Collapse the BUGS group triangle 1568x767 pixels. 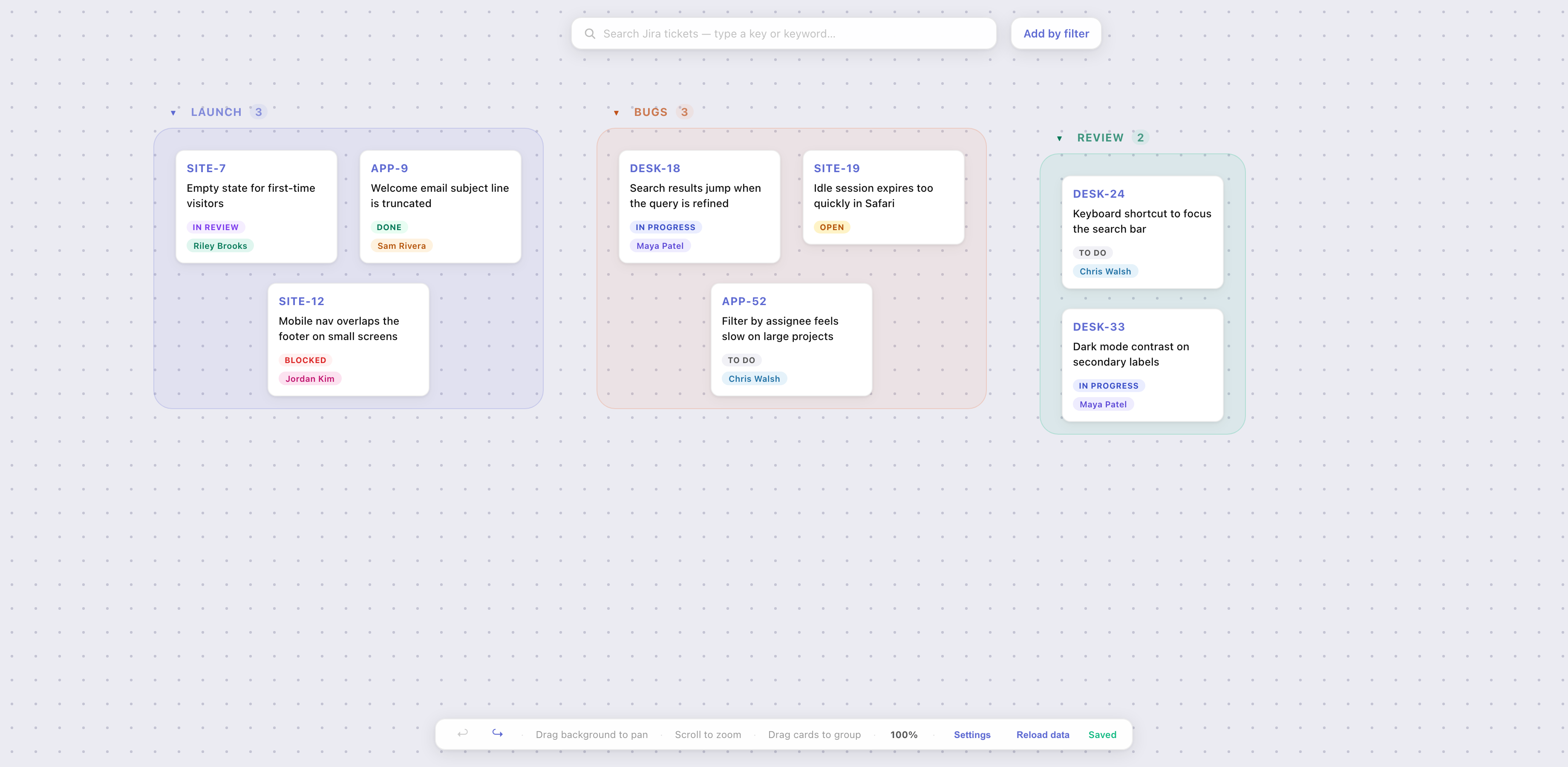click(x=617, y=112)
